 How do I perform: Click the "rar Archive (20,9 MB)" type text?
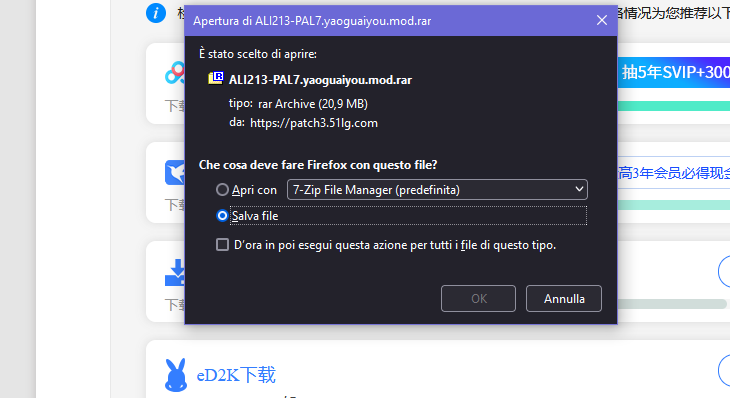[x=313, y=104]
